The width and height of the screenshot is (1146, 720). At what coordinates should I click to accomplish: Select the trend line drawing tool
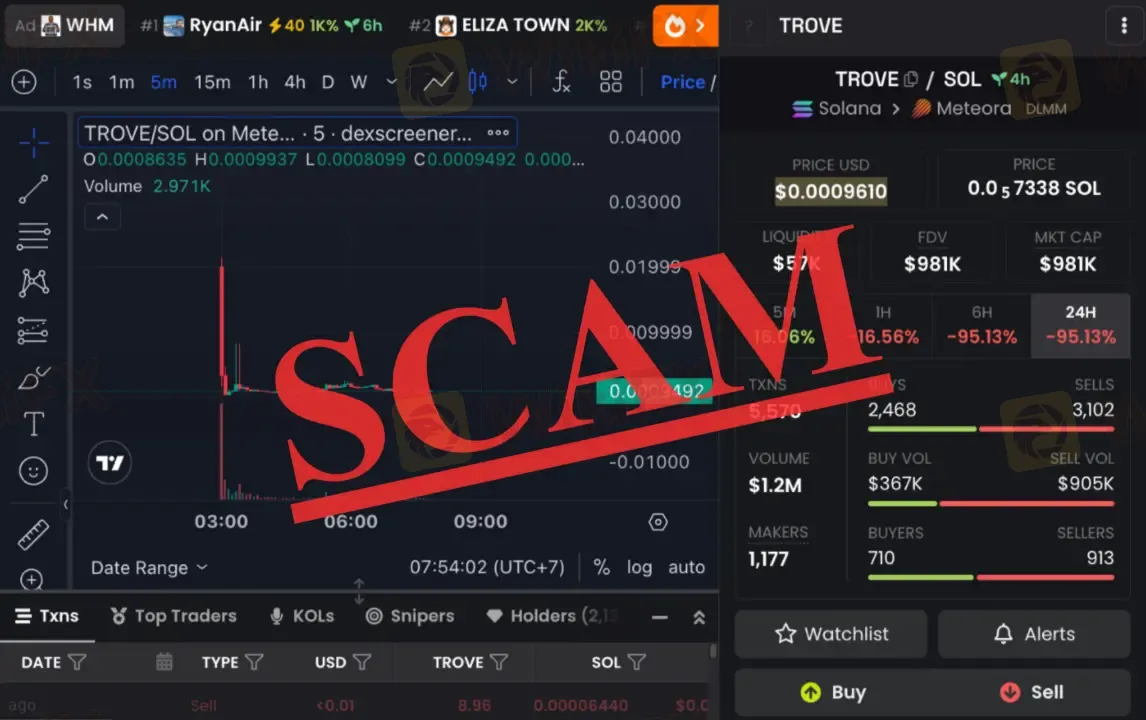coord(34,189)
